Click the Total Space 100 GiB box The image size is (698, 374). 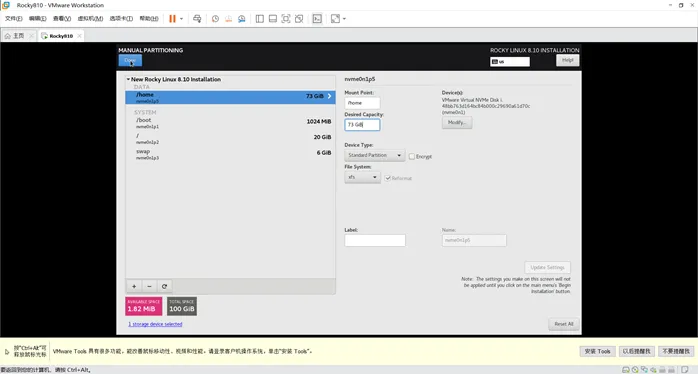pos(182,306)
